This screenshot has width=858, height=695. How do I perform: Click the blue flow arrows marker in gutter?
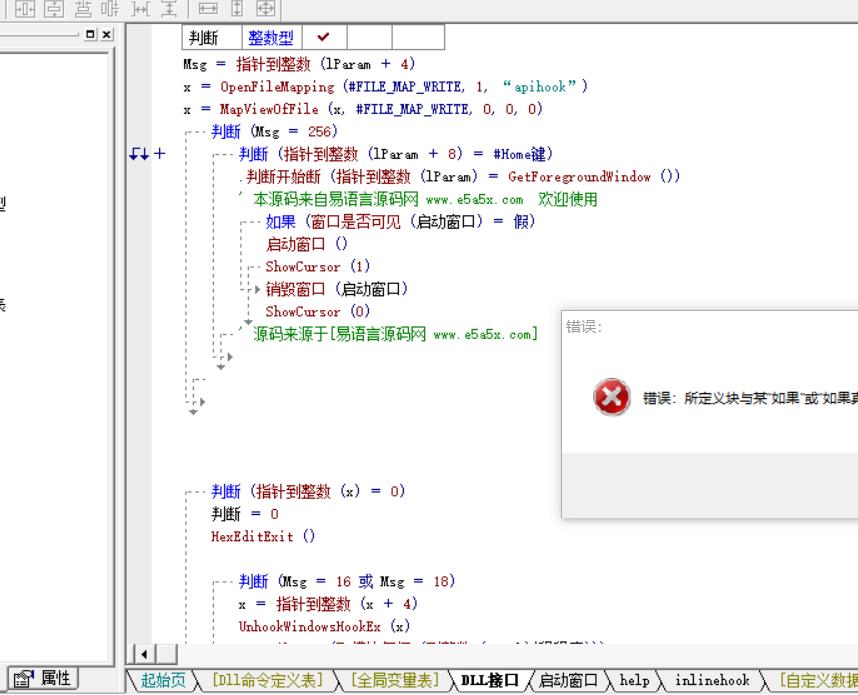tap(139, 154)
